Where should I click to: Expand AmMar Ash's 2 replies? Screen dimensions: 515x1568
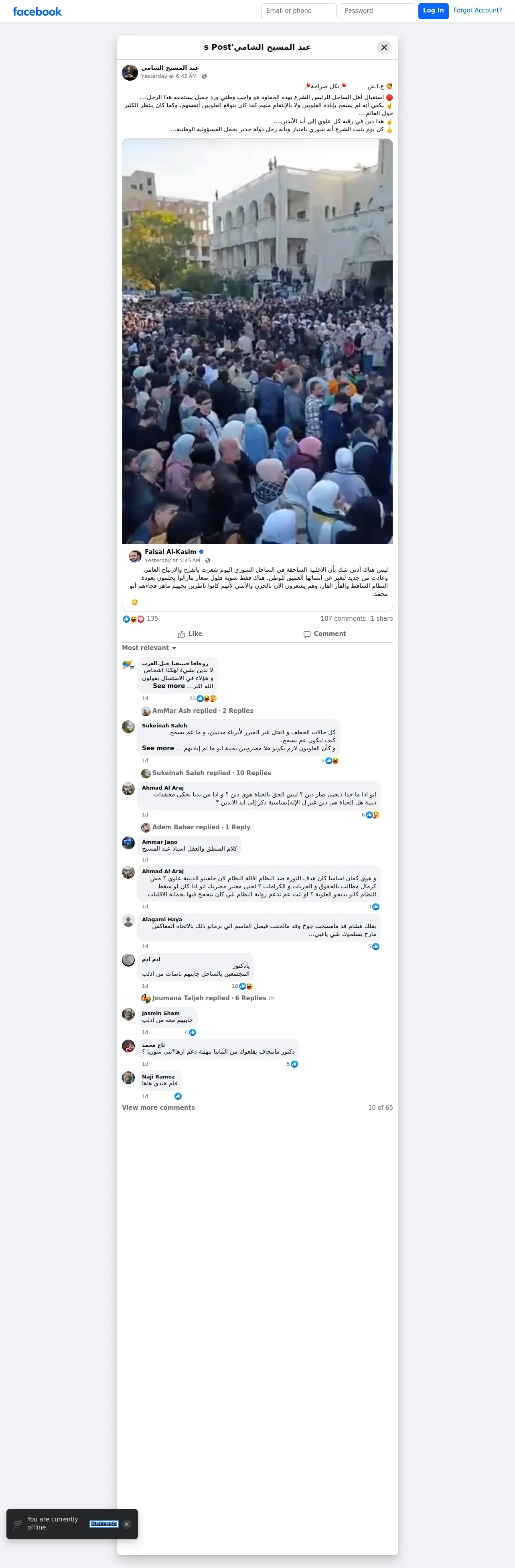197,711
